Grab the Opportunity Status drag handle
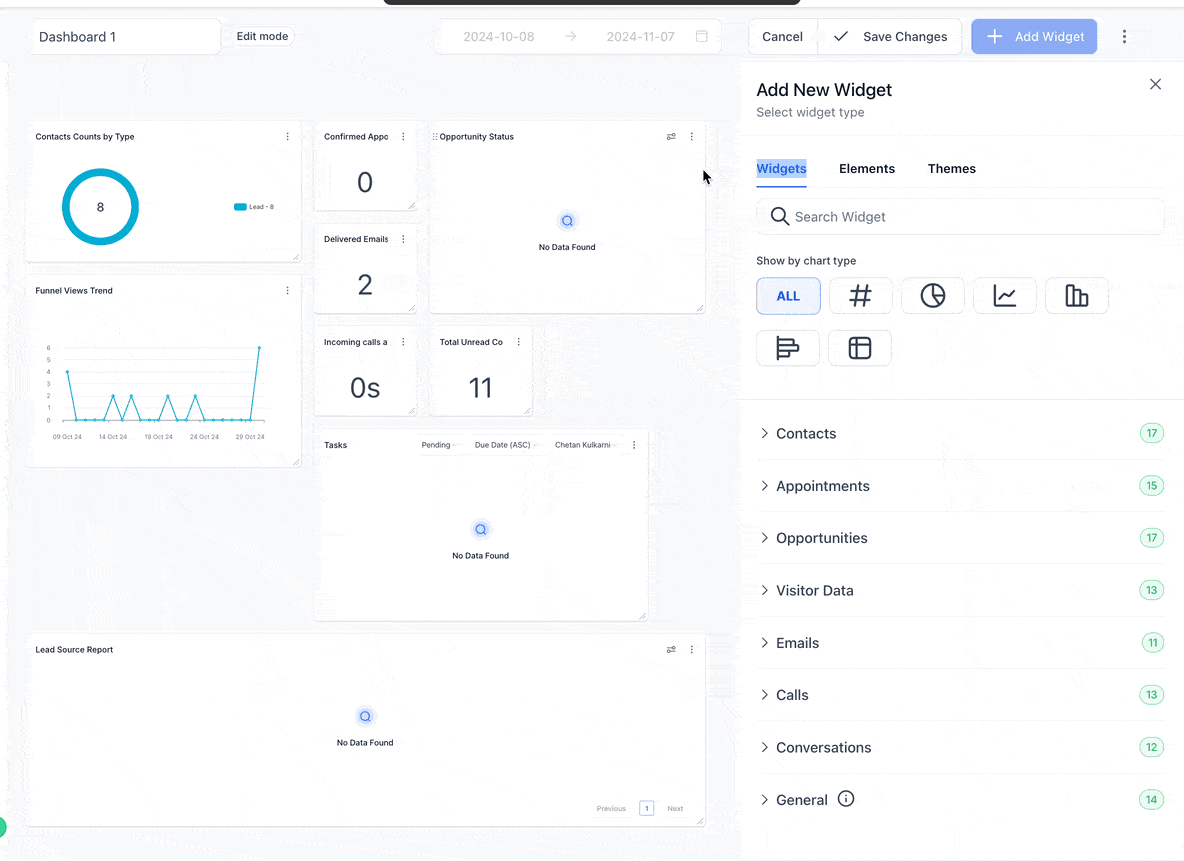 [x=434, y=137]
